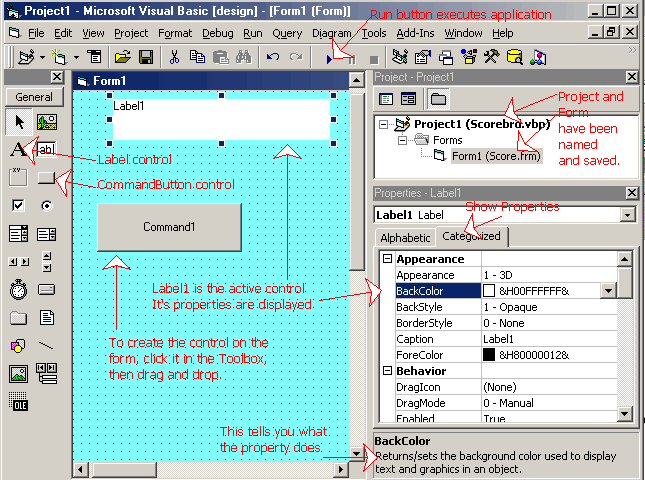
Task: Collapse the Behavior property category
Action: (387, 371)
